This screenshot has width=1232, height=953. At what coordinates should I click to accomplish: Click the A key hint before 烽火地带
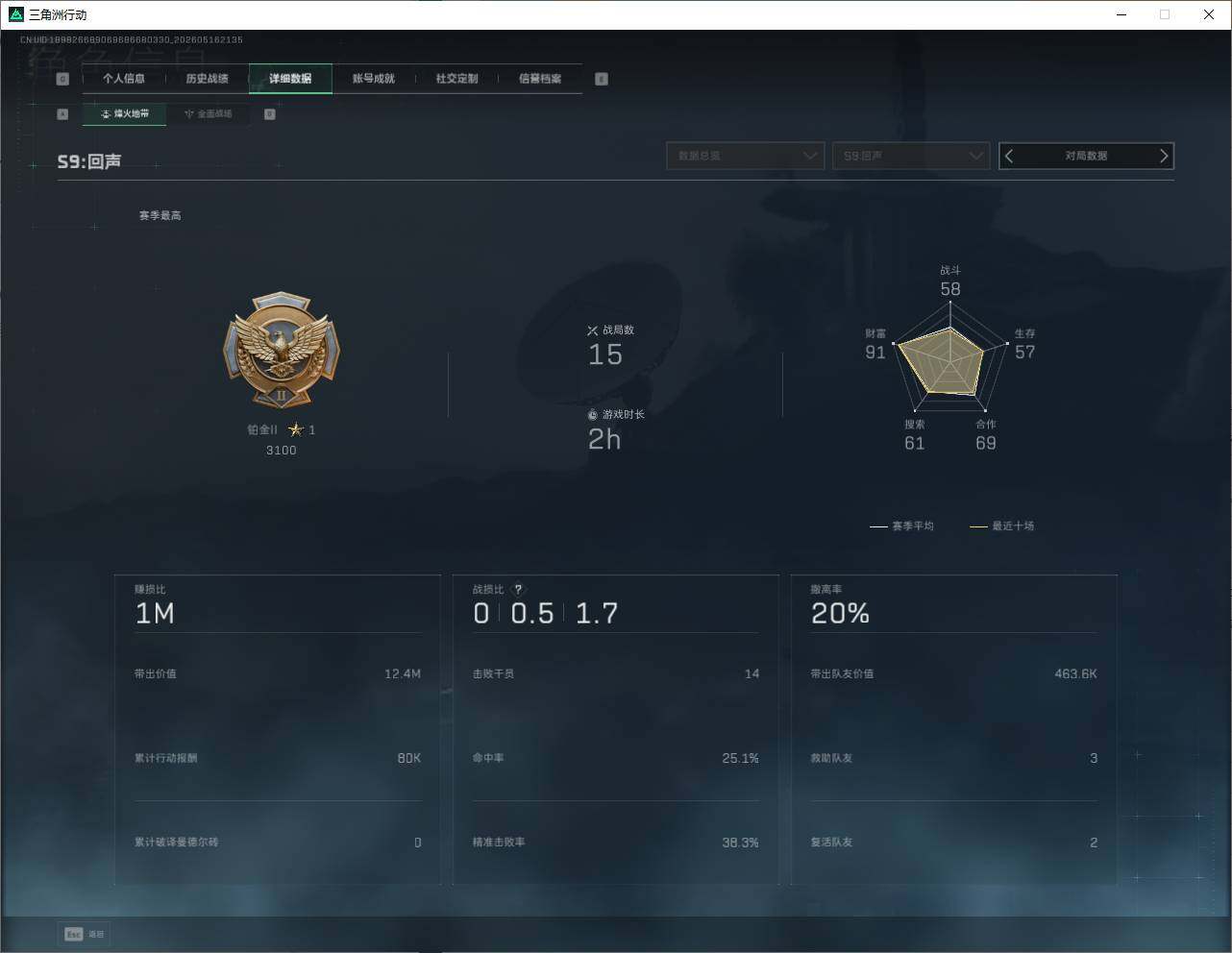[62, 114]
